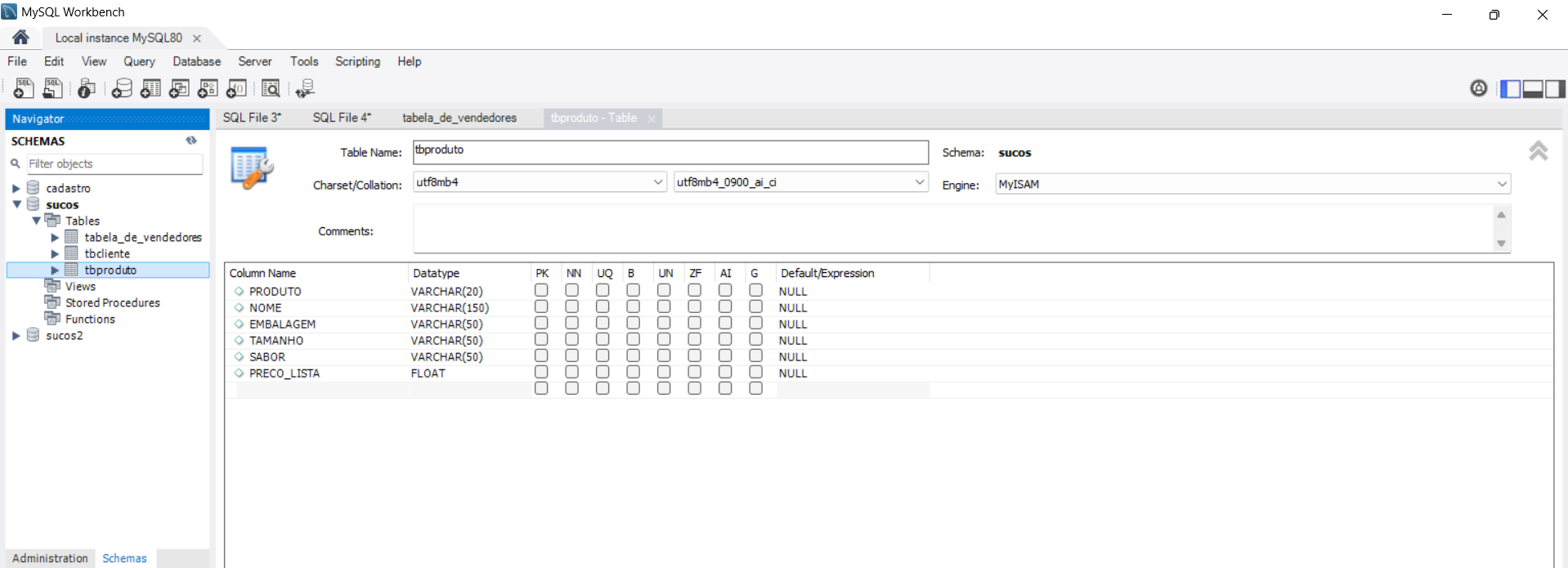Create a new view icon
The height and width of the screenshot is (568, 1568).
coord(179,88)
